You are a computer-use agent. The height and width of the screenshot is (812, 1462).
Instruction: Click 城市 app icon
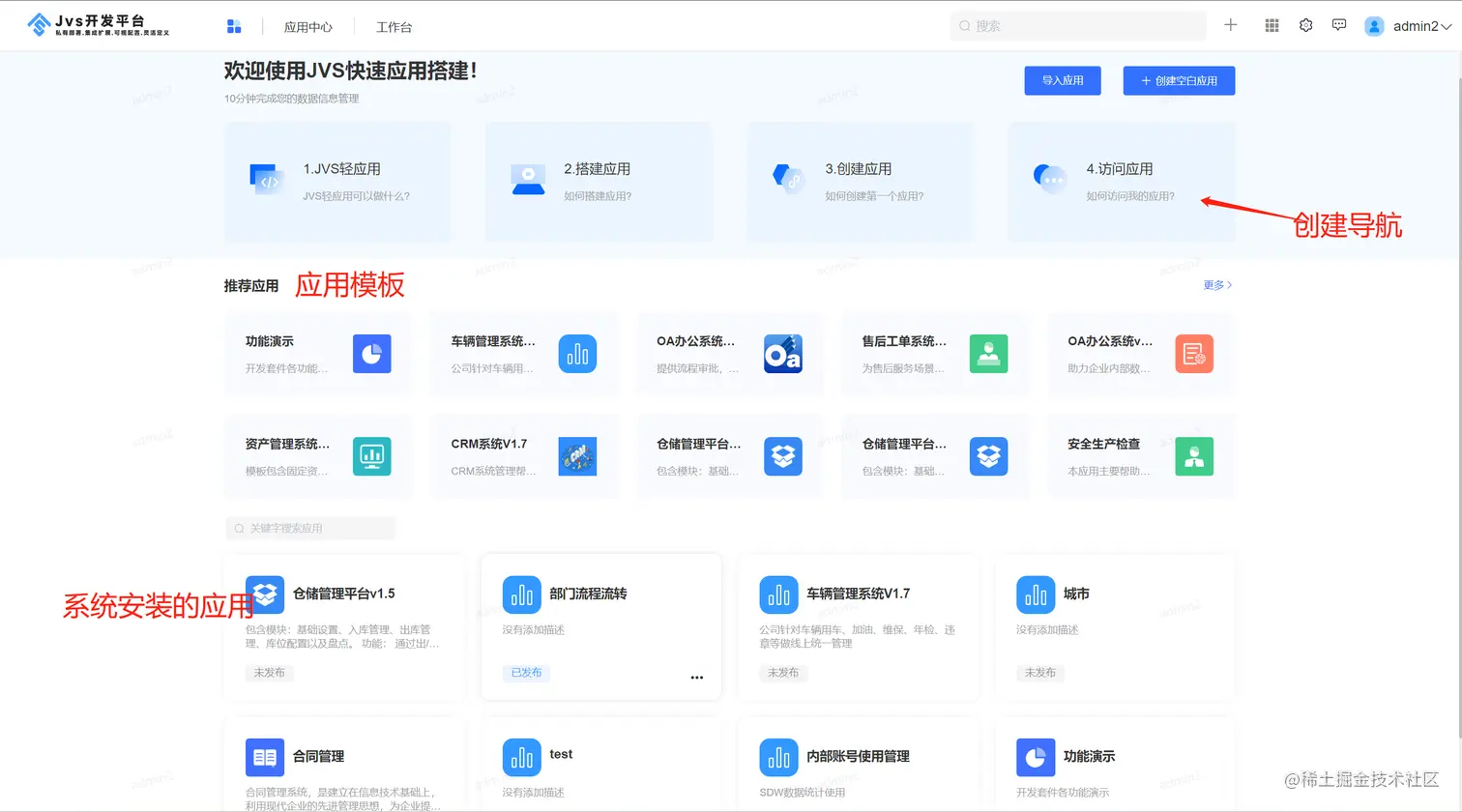tap(1036, 595)
